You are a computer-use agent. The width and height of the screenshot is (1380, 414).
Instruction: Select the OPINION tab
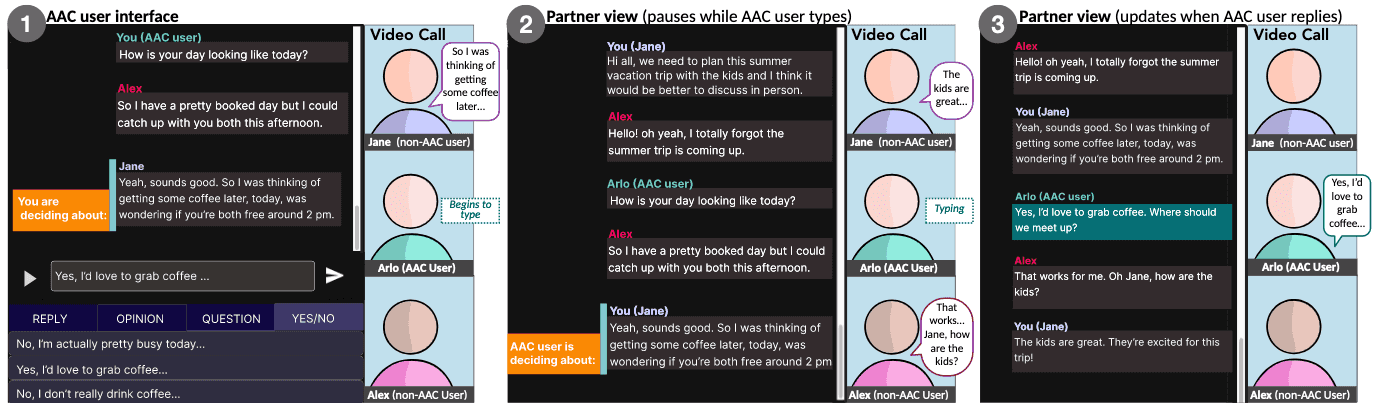pyautogui.click(x=140, y=319)
